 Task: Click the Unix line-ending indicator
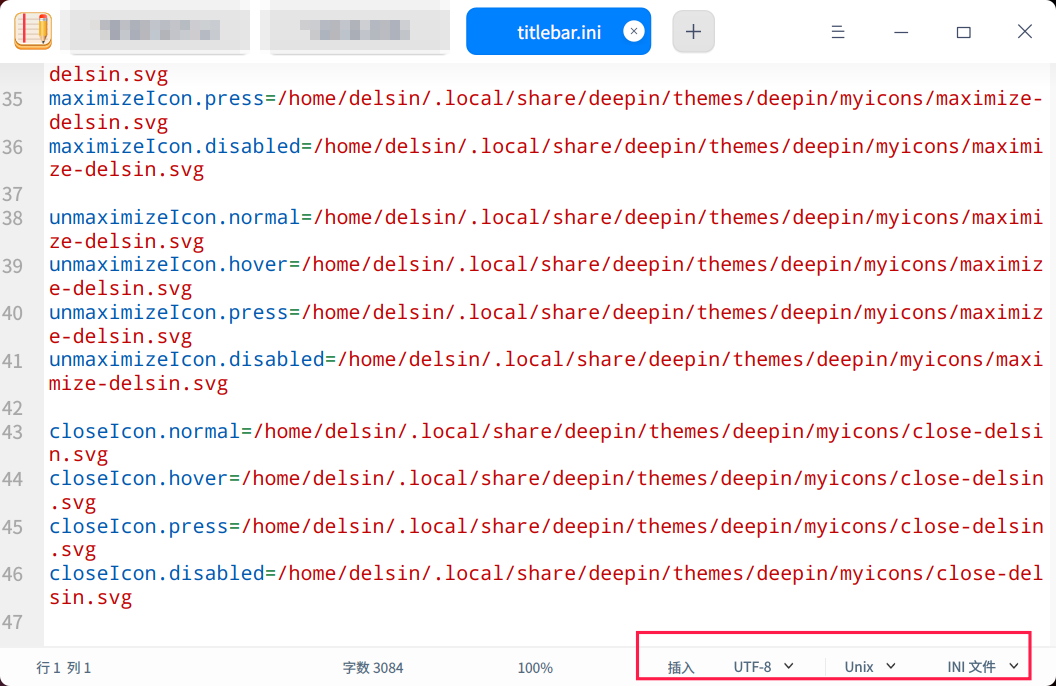(861, 666)
